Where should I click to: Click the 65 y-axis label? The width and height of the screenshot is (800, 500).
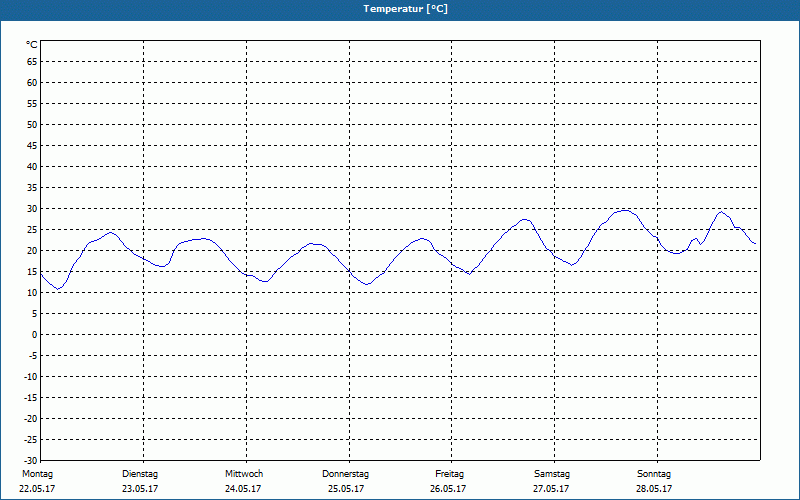[32, 62]
